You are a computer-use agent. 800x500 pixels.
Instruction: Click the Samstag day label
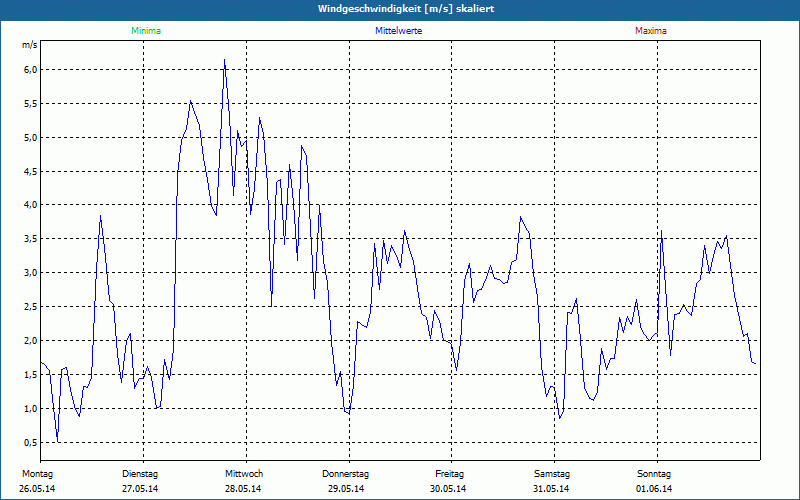552,474
